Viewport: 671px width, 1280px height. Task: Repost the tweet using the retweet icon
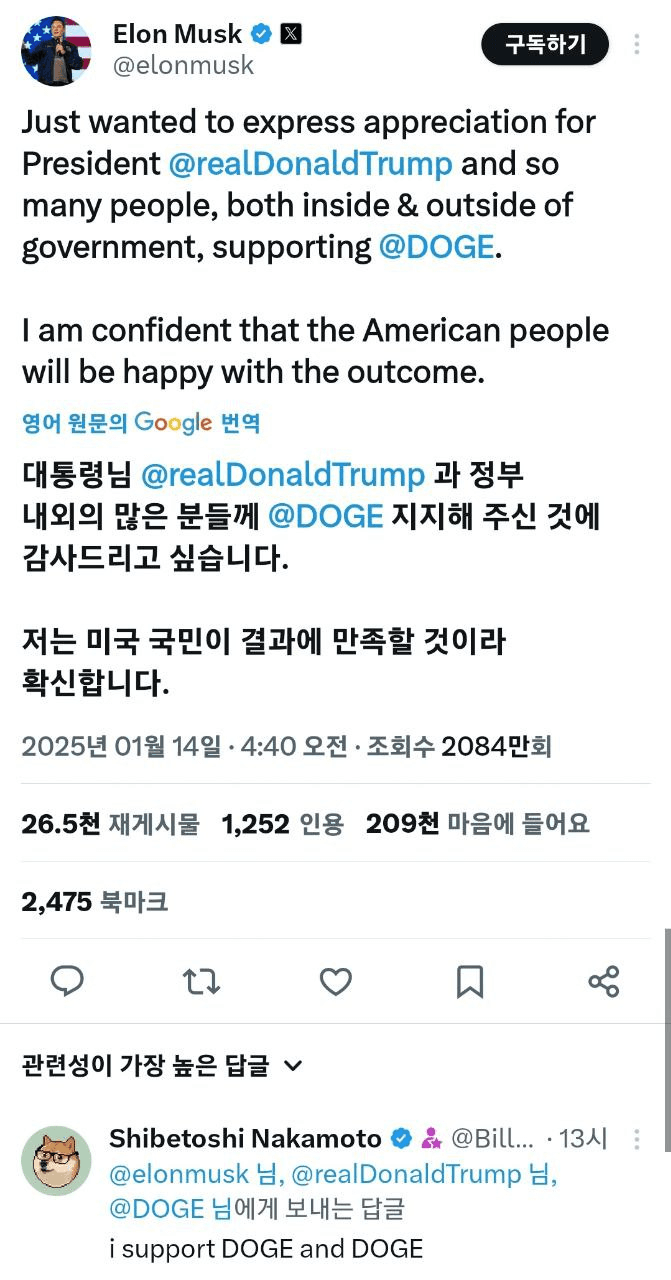pos(202,981)
